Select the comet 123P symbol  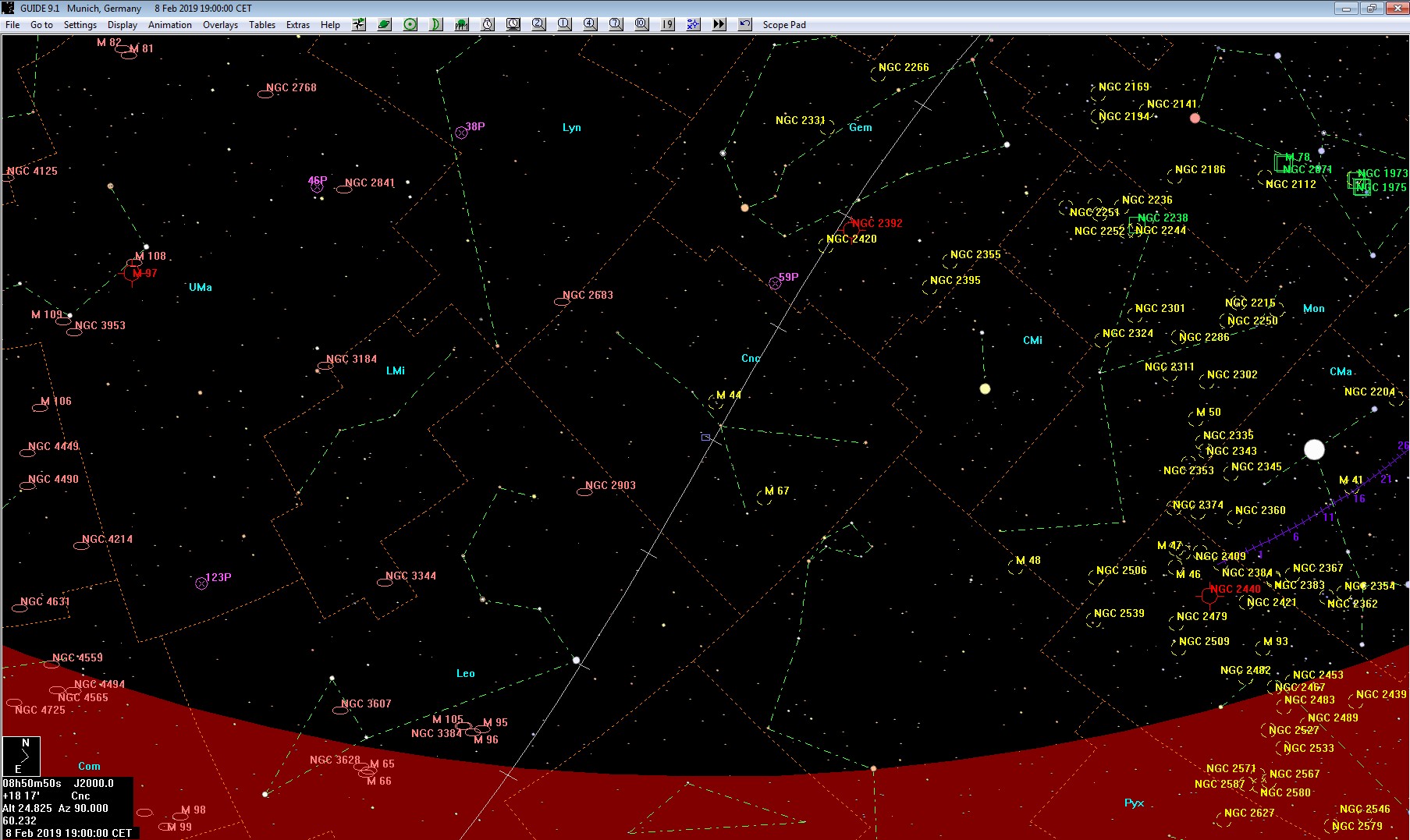(x=201, y=583)
